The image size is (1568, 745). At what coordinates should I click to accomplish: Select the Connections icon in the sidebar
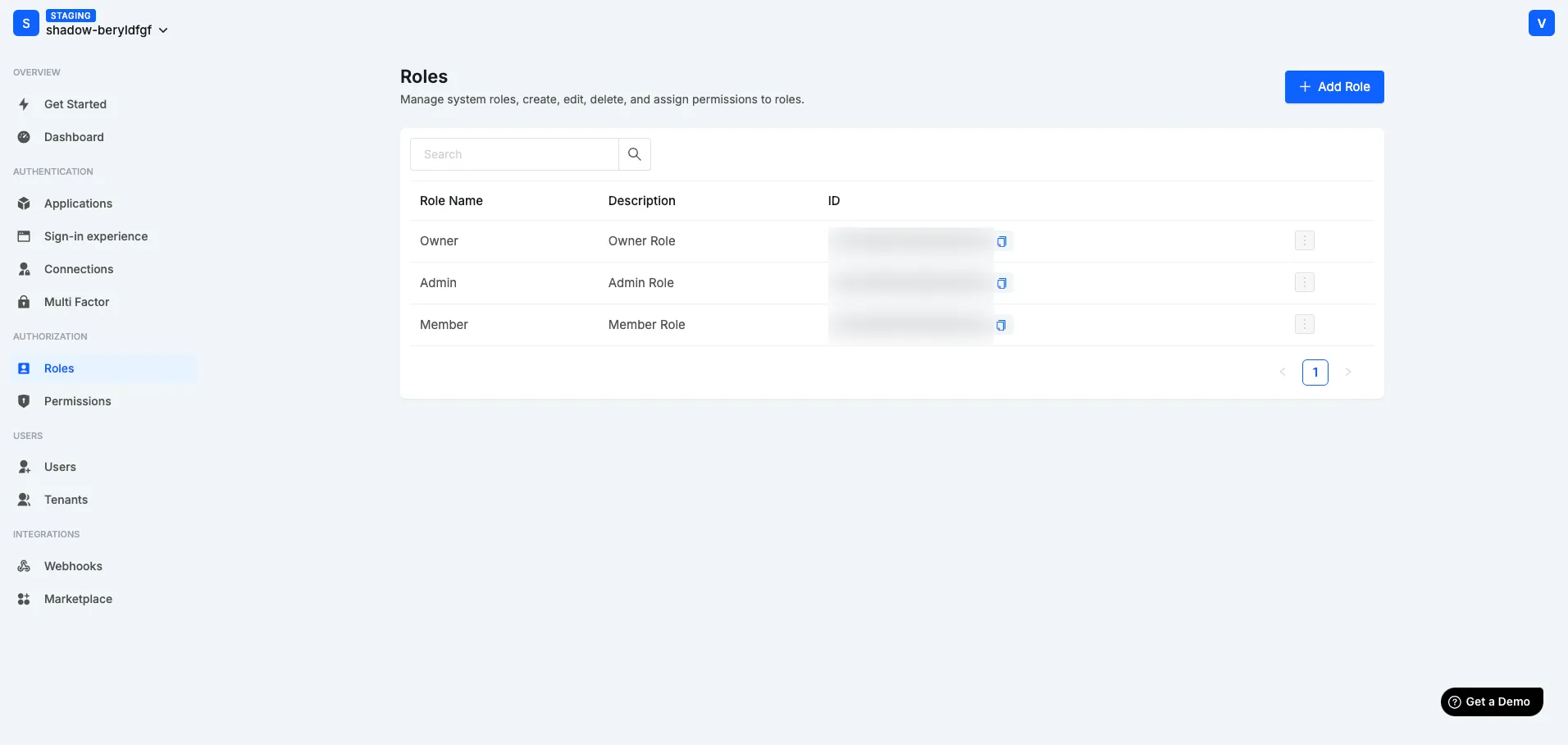click(x=24, y=269)
